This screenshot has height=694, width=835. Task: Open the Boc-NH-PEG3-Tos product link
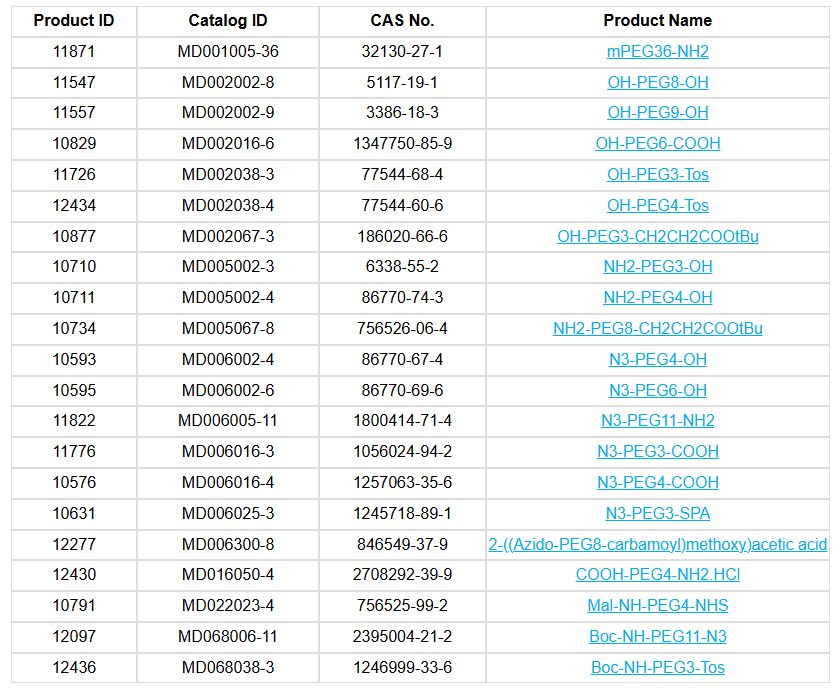click(x=658, y=667)
